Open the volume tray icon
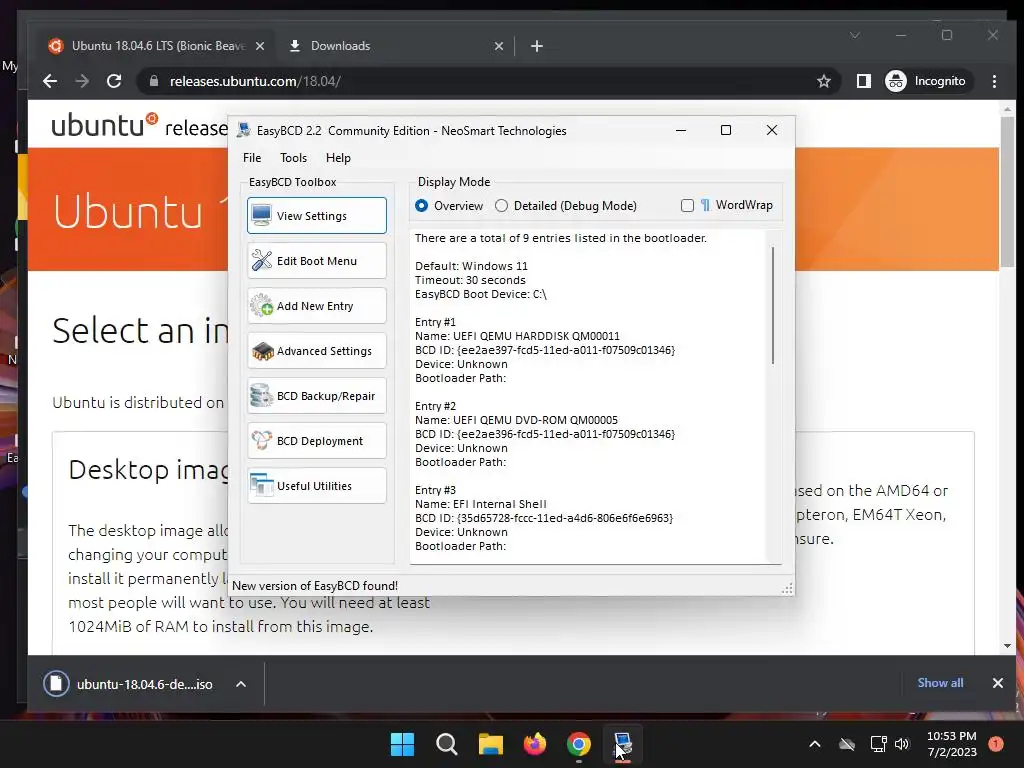 (x=902, y=744)
